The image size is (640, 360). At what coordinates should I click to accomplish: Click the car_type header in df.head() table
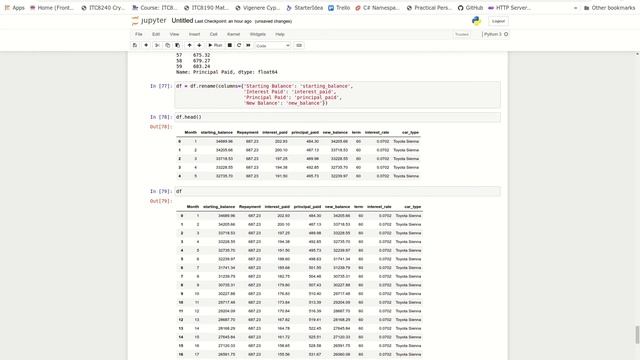tap(410, 132)
